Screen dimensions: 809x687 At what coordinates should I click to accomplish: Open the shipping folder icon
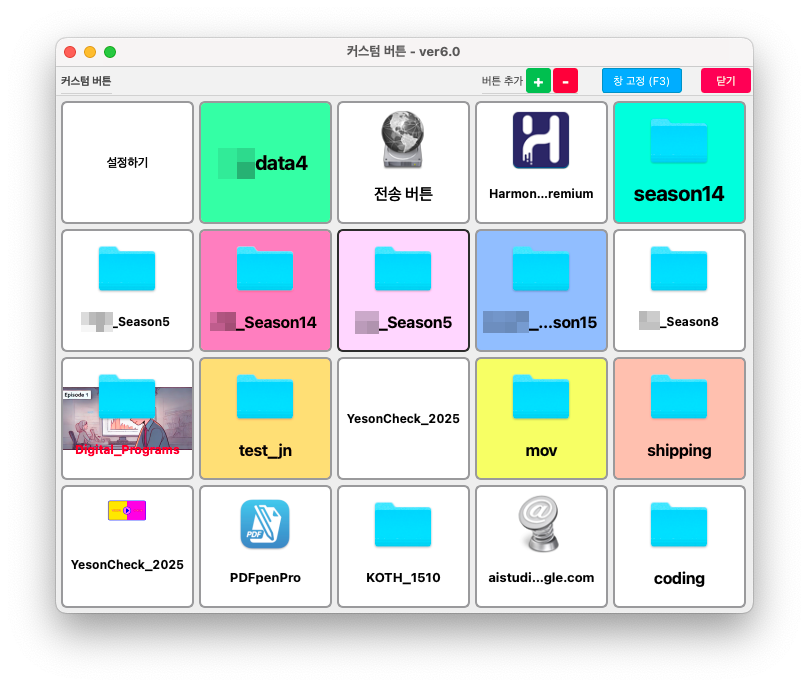[x=679, y=397]
